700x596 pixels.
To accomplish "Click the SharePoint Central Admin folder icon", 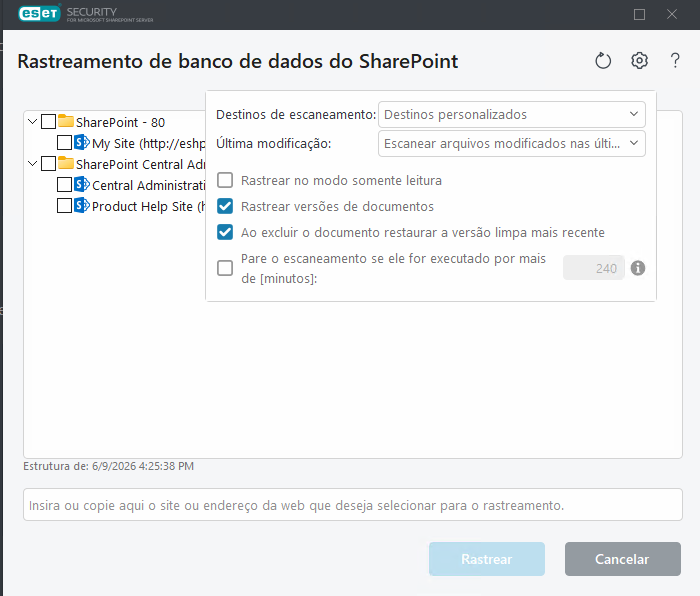I will click(66, 163).
